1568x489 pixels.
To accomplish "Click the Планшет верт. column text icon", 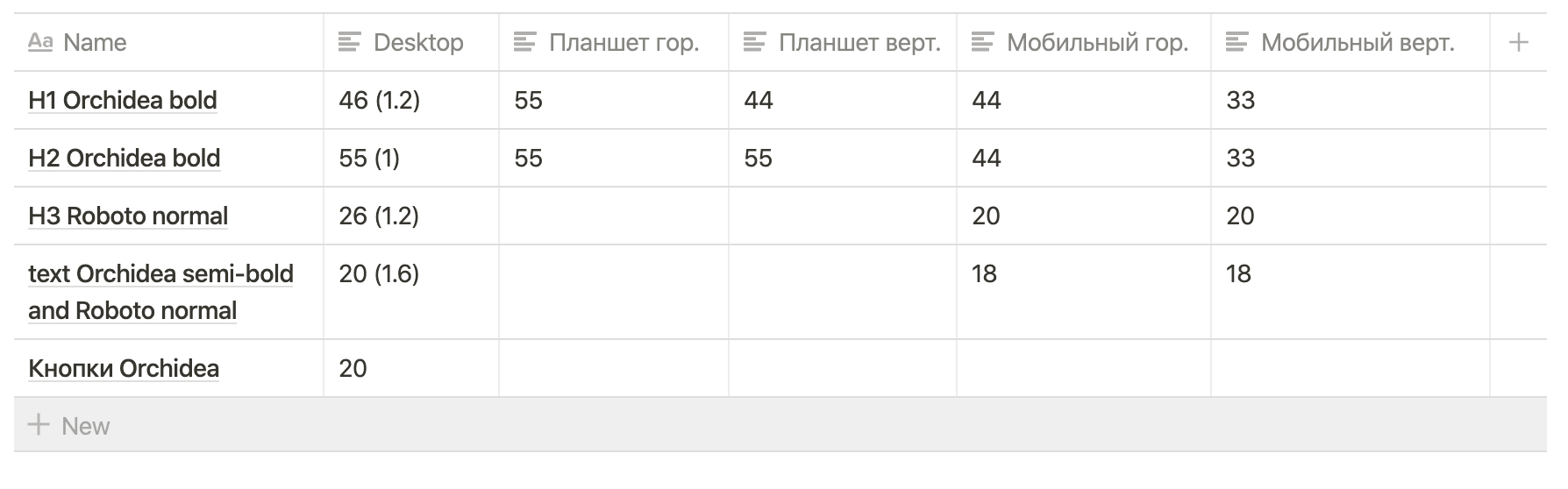I will click(754, 42).
